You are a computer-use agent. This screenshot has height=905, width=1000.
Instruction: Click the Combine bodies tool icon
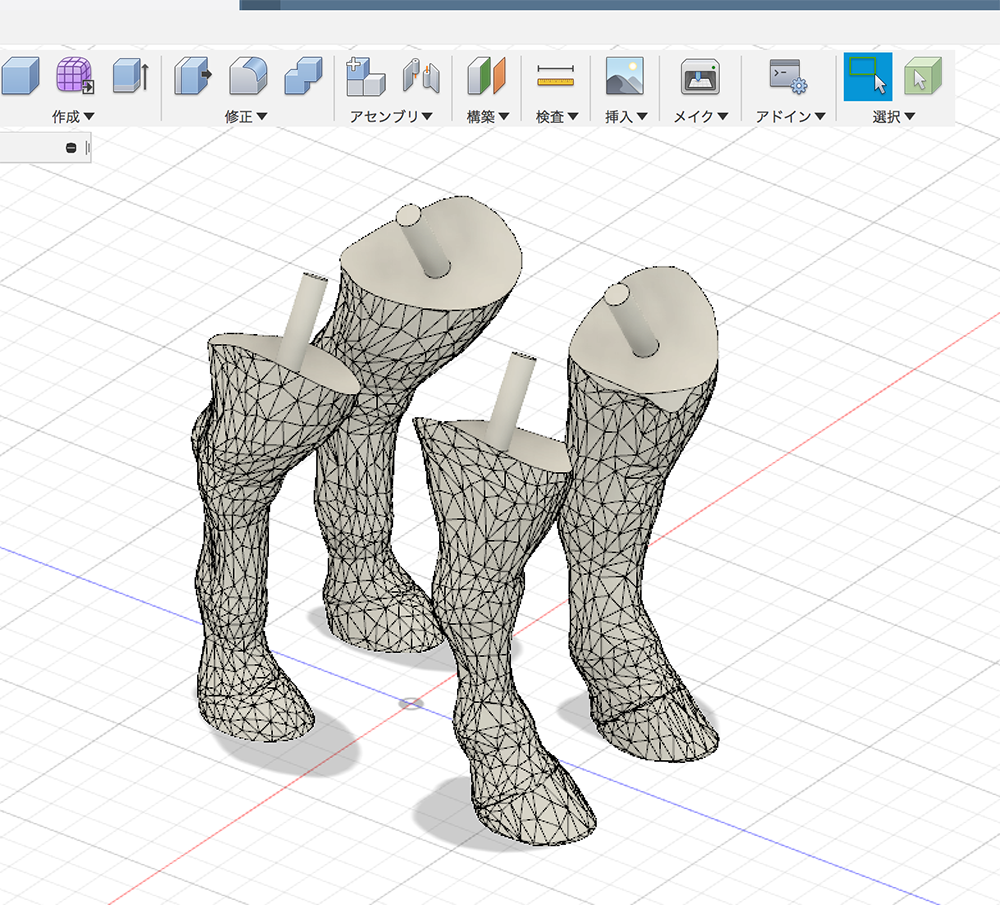coord(304,77)
